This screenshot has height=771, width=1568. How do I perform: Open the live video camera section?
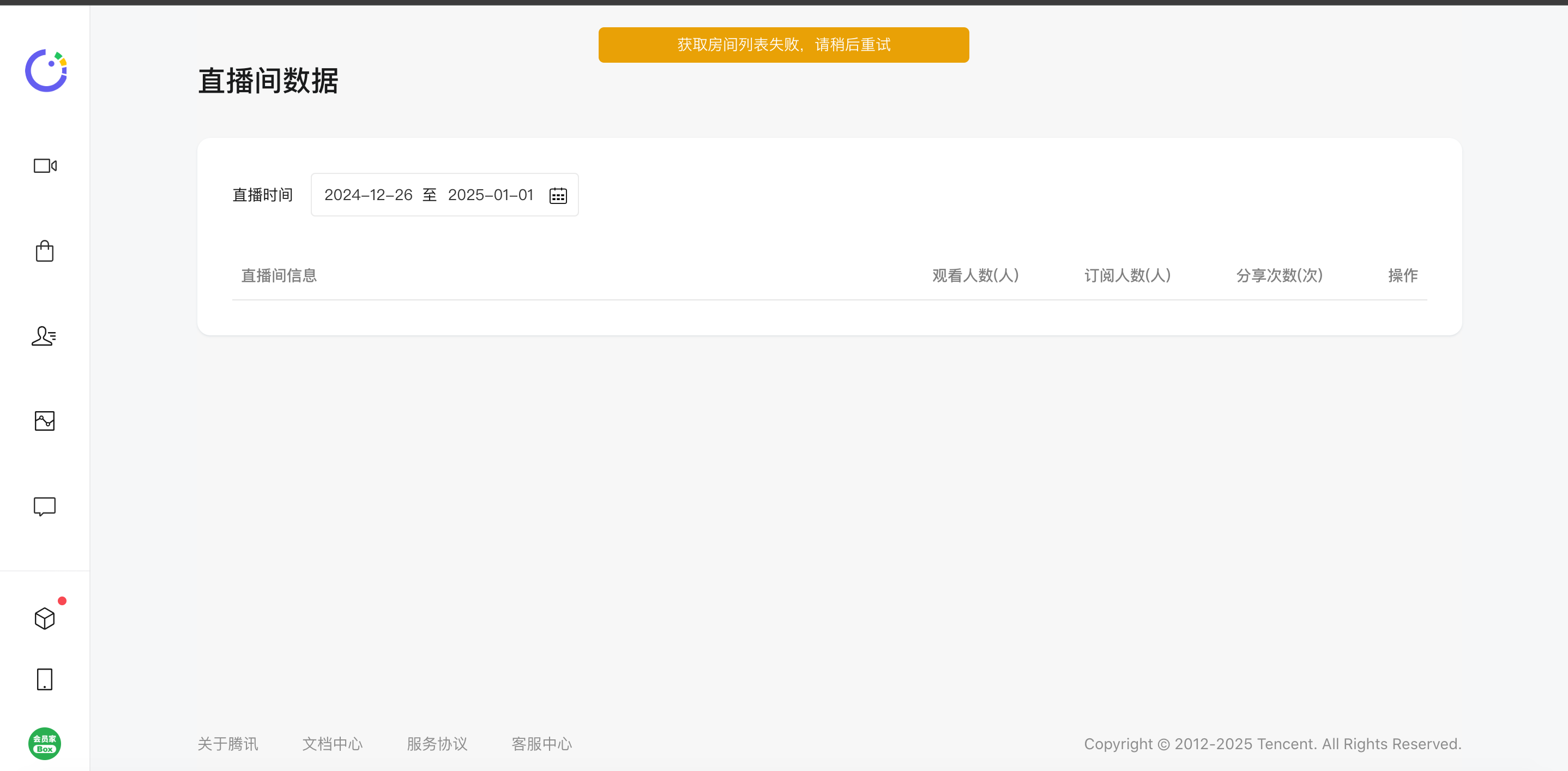(45, 166)
